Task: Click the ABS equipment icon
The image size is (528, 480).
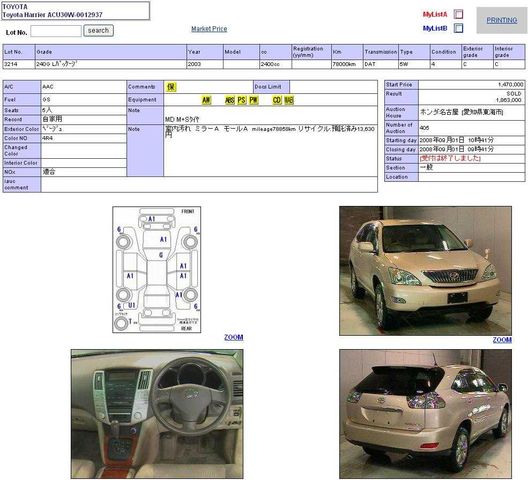Action: [230, 100]
